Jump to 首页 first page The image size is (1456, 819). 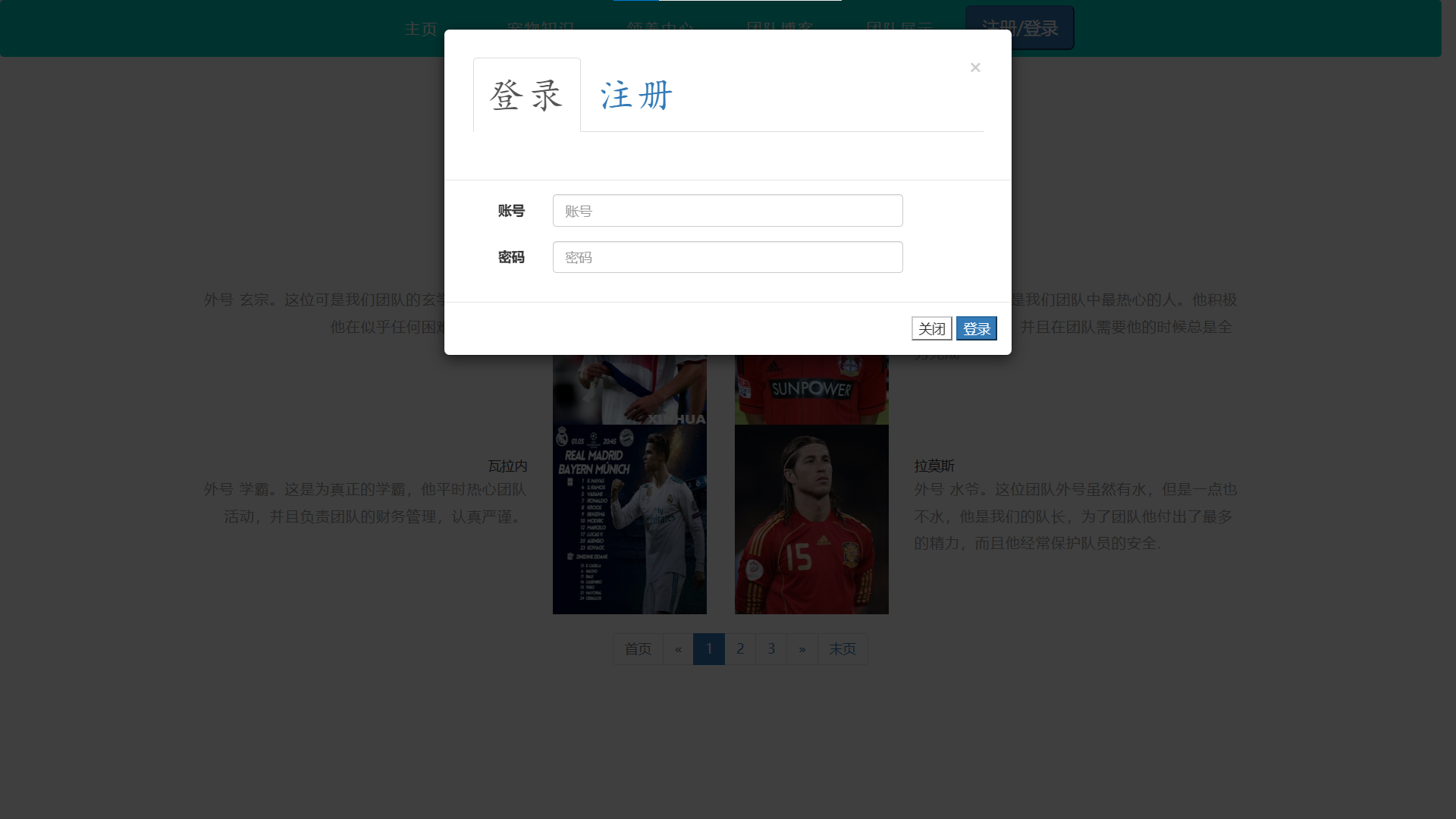pyautogui.click(x=638, y=649)
